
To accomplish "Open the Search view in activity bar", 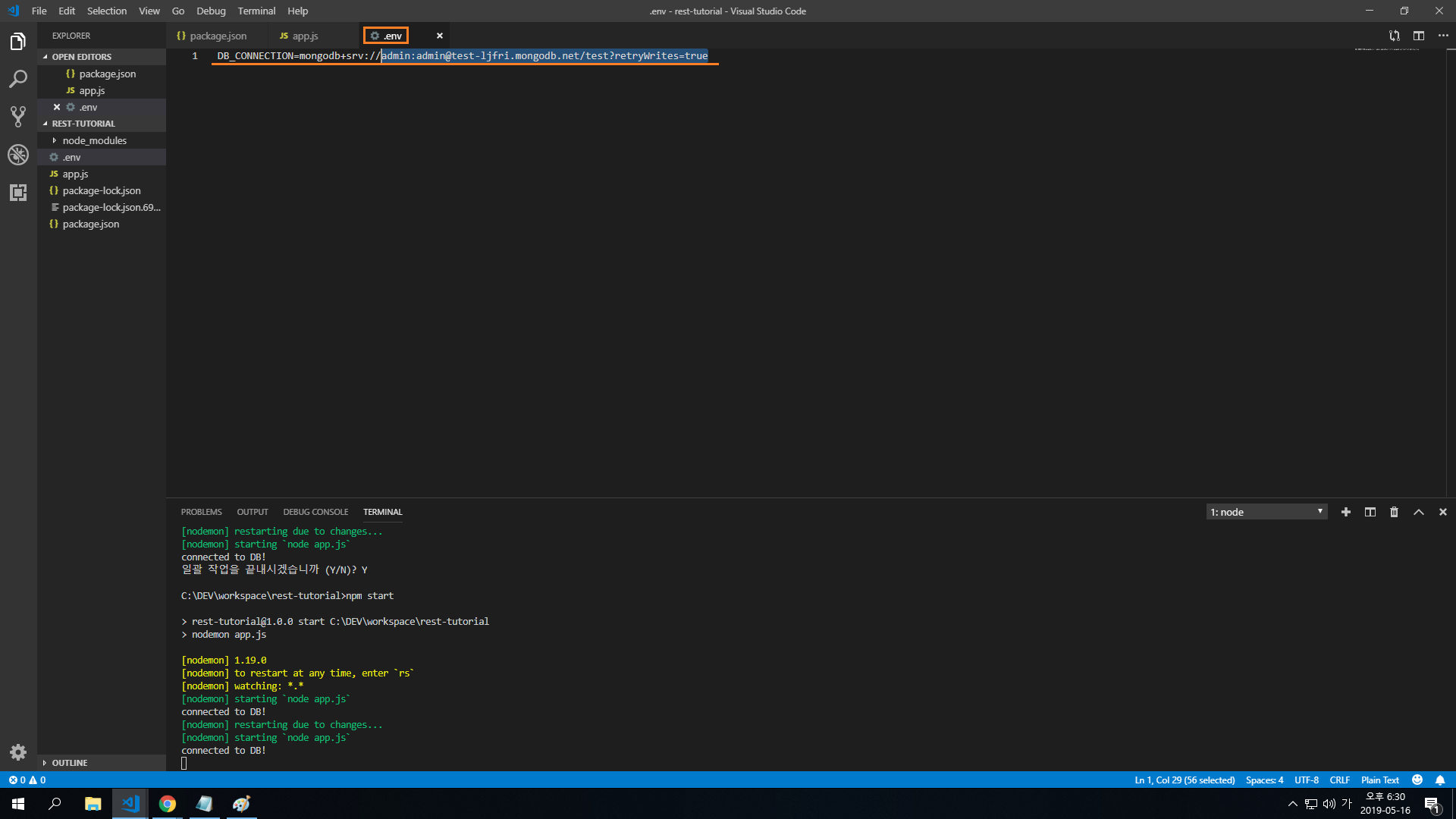I will (x=18, y=79).
